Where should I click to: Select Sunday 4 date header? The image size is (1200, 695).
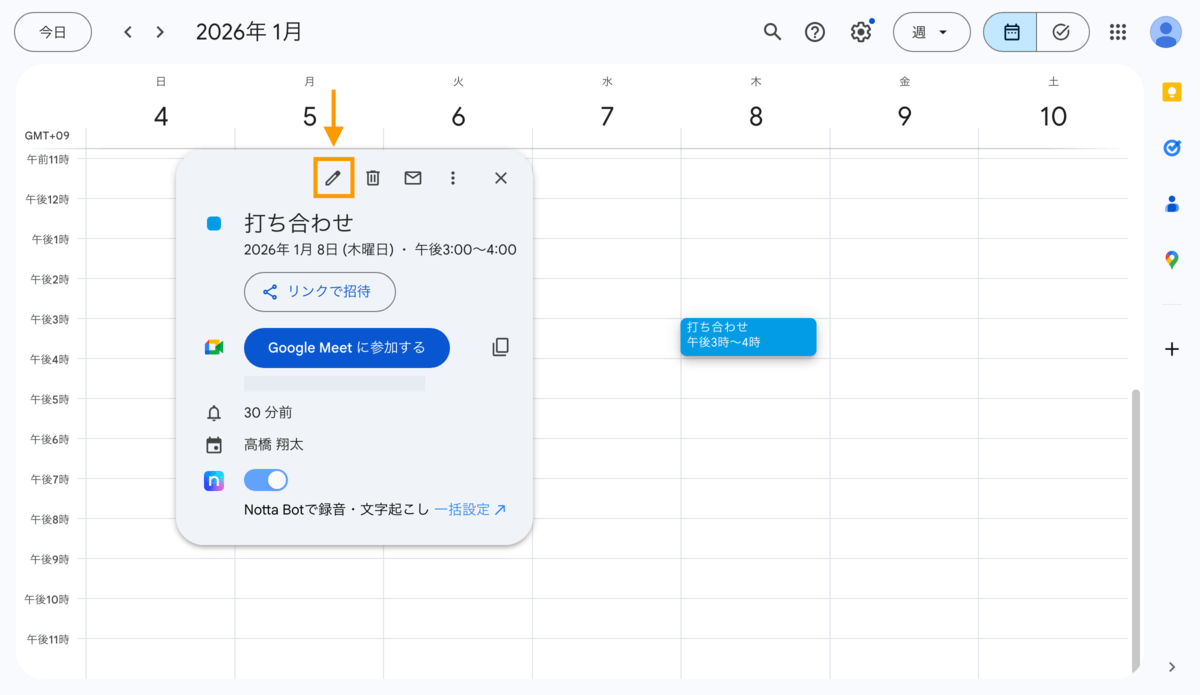(x=161, y=116)
